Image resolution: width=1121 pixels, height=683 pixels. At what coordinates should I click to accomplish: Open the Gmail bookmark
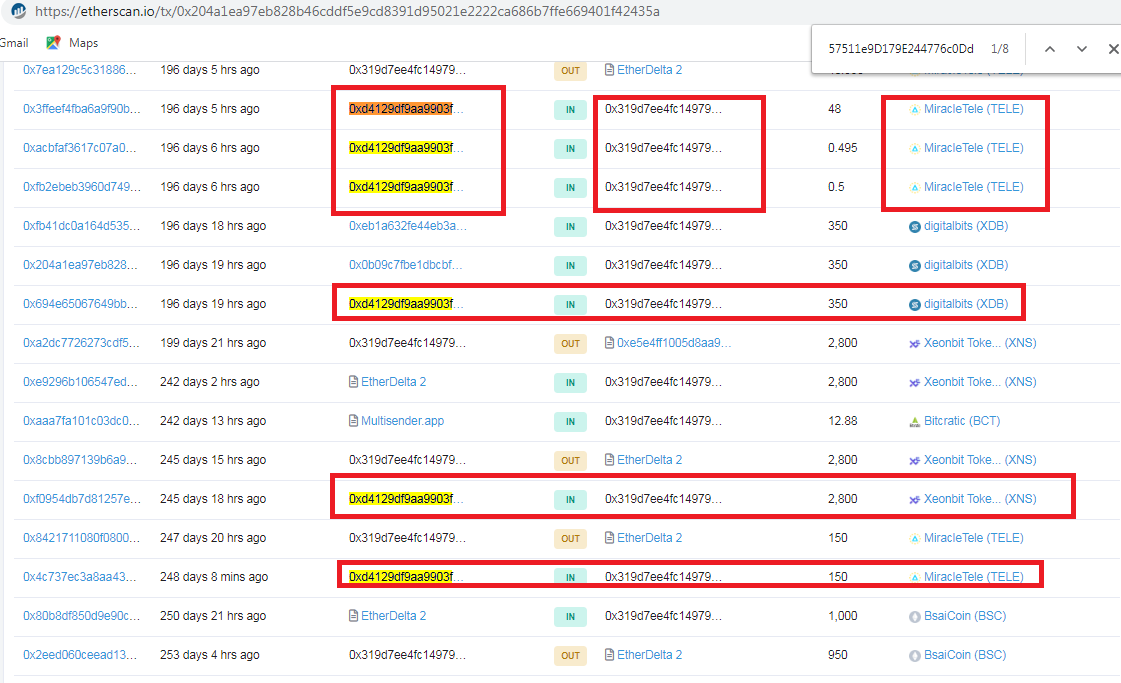[x=14, y=43]
